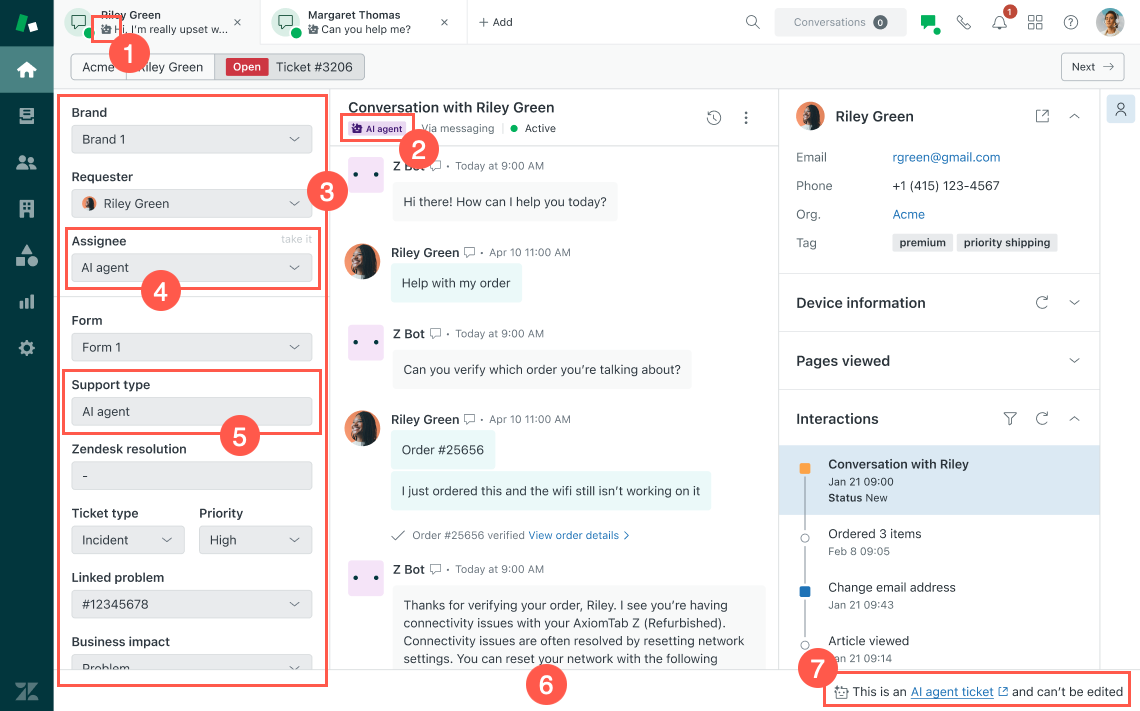Image resolution: width=1140 pixels, height=711 pixels.
Task: Open the help question mark icon
Action: (x=1070, y=23)
